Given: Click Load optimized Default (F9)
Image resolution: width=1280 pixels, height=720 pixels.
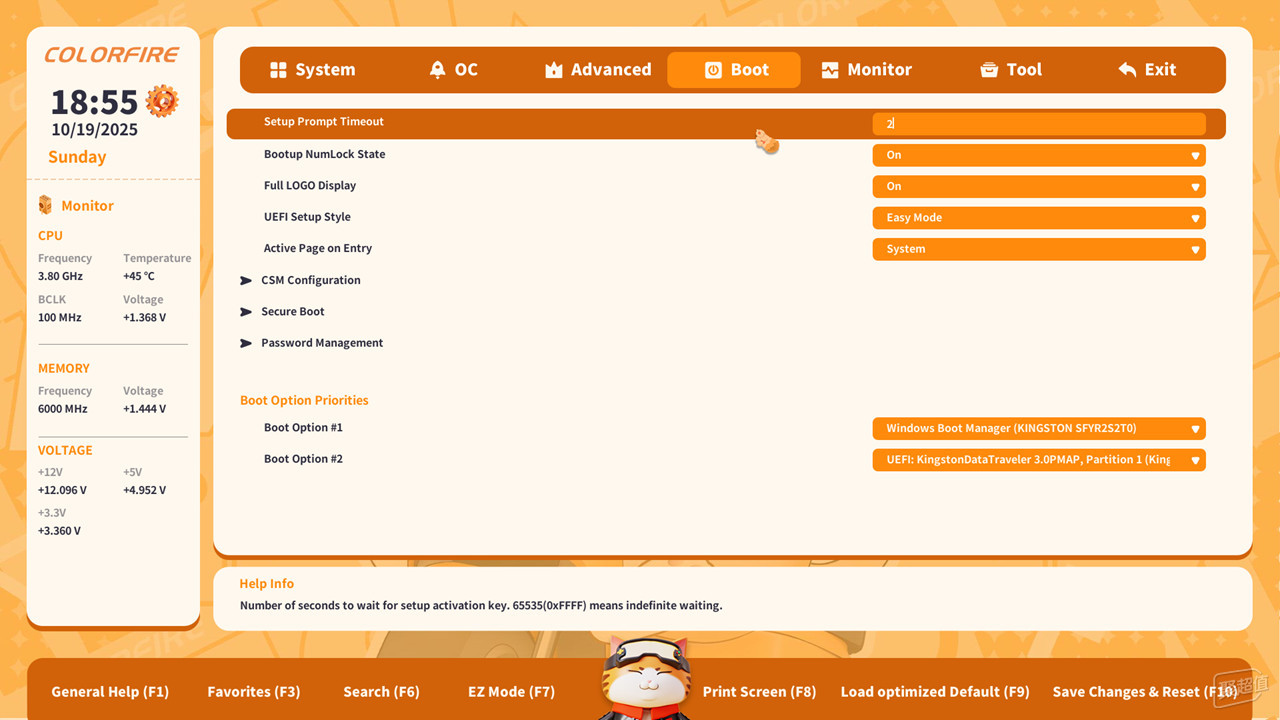Looking at the screenshot, I should [x=934, y=692].
